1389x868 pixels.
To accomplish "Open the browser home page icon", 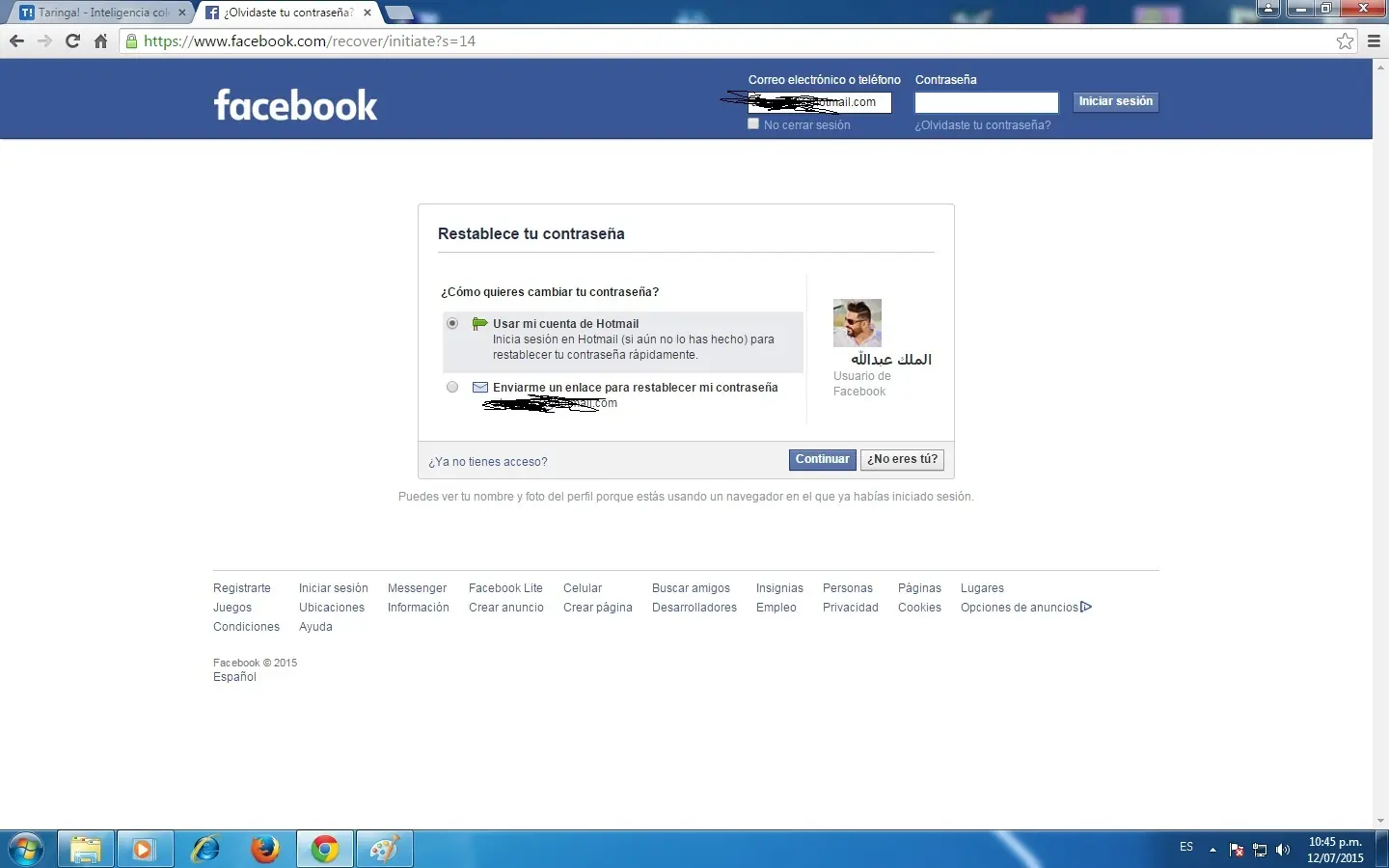I will point(100,41).
